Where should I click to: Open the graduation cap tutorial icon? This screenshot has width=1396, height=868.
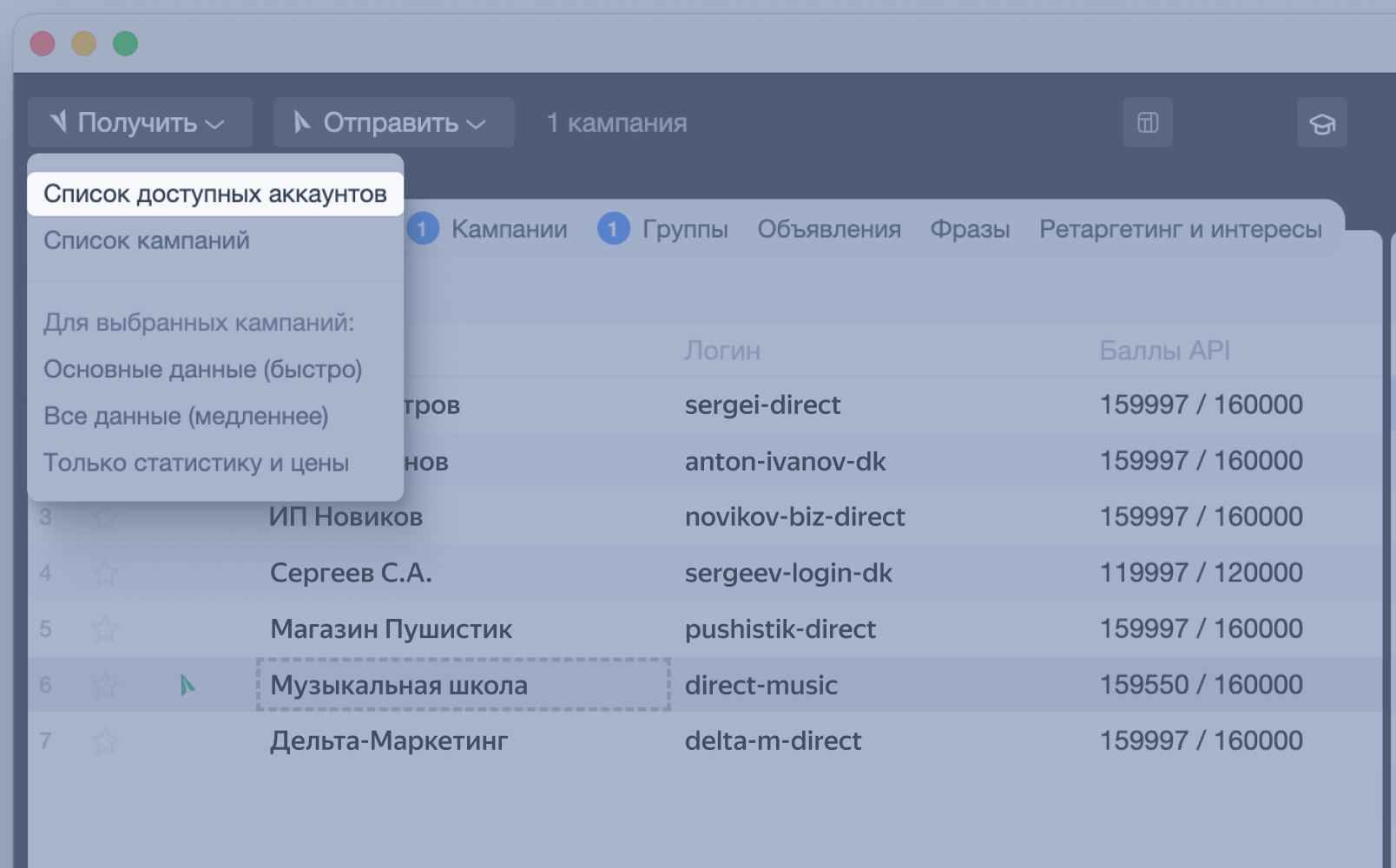coord(1321,123)
